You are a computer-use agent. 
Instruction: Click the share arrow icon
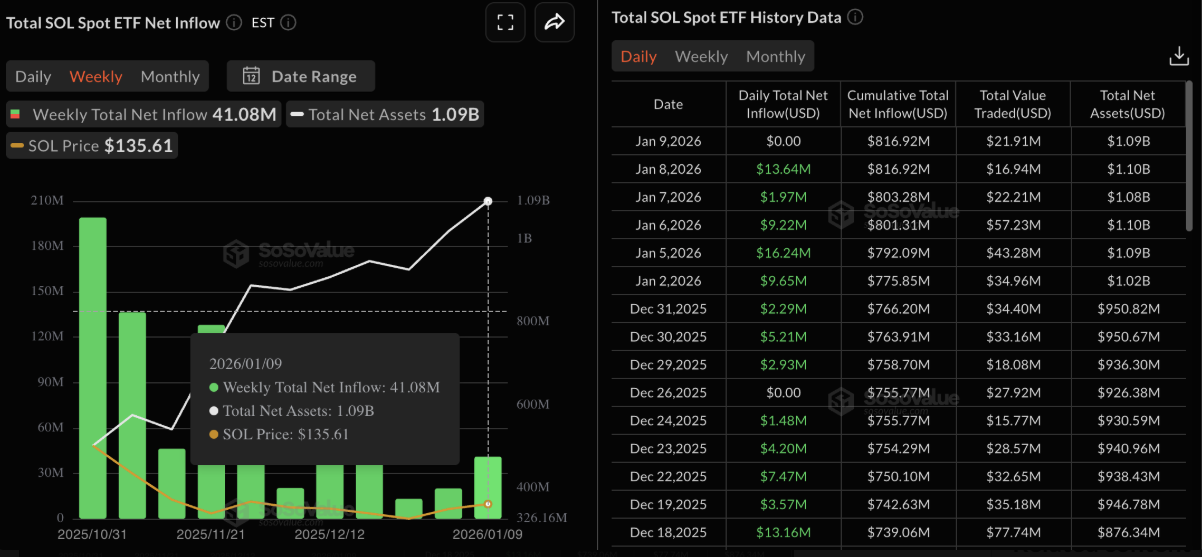[x=554, y=22]
